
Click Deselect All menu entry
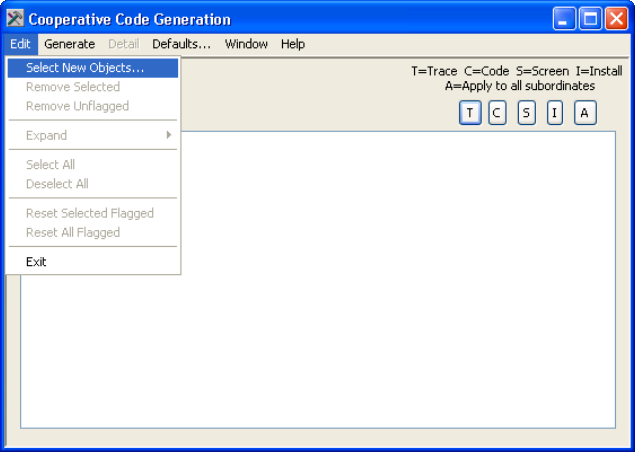[93, 184]
